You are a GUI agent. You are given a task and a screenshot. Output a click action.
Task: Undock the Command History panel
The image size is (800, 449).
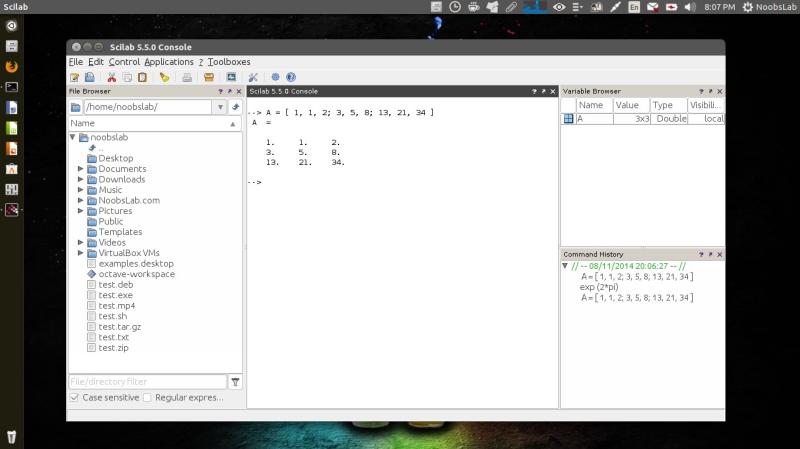(x=710, y=254)
